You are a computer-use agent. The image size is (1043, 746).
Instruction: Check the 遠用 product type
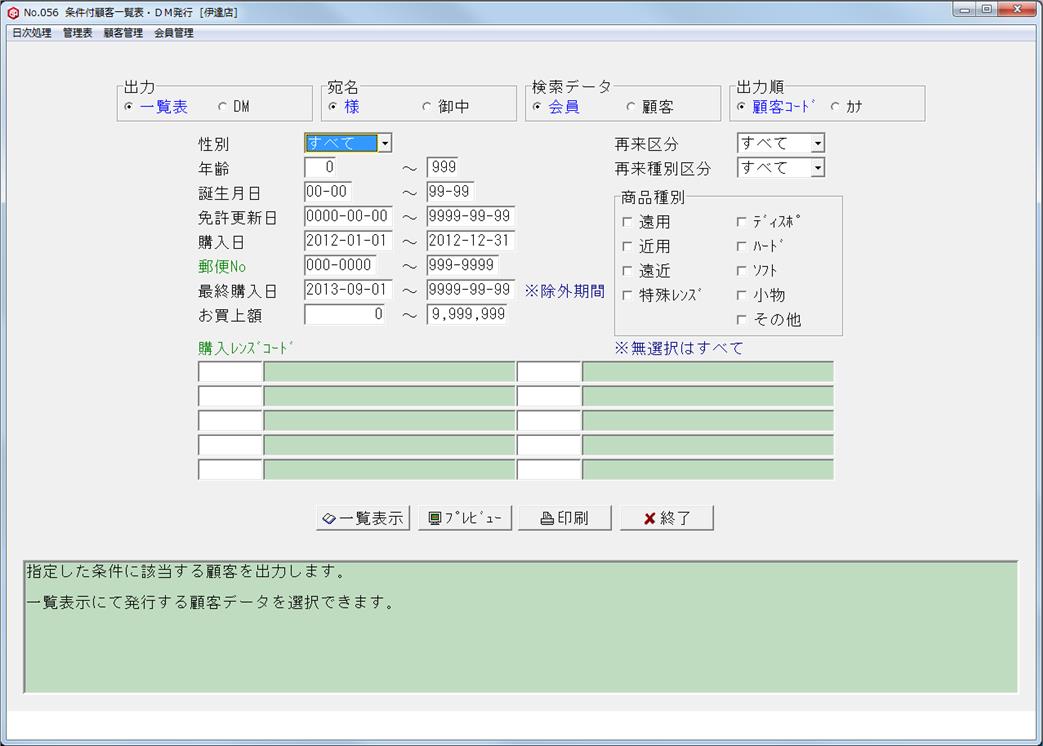tap(627, 221)
